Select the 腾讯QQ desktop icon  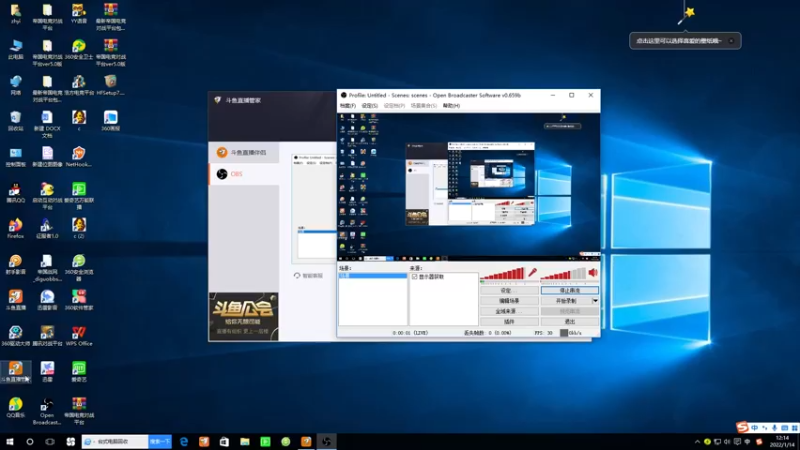15,193
